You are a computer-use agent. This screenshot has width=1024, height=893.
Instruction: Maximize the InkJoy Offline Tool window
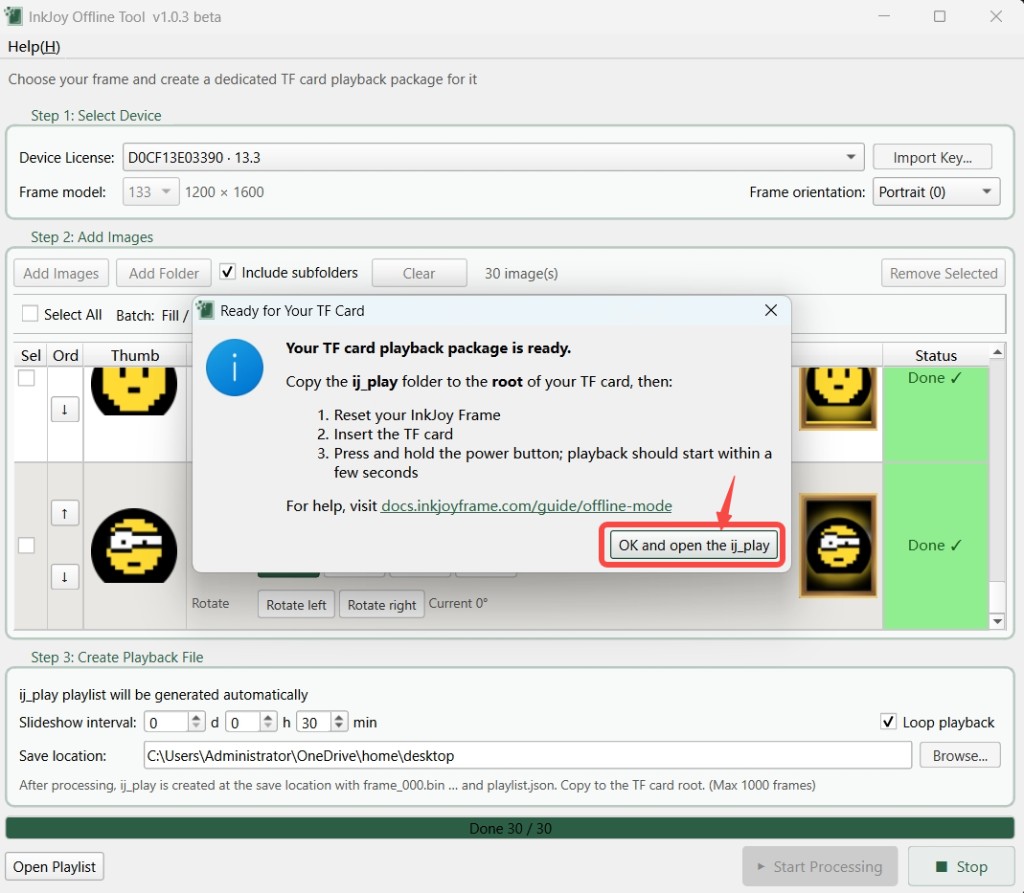click(x=939, y=16)
